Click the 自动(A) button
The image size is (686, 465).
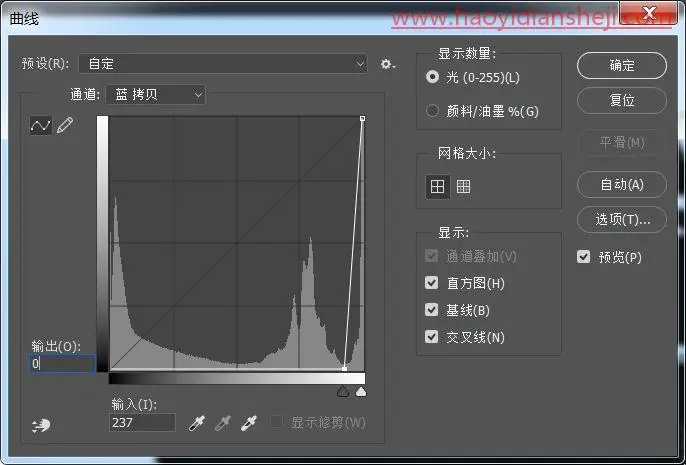tap(622, 184)
